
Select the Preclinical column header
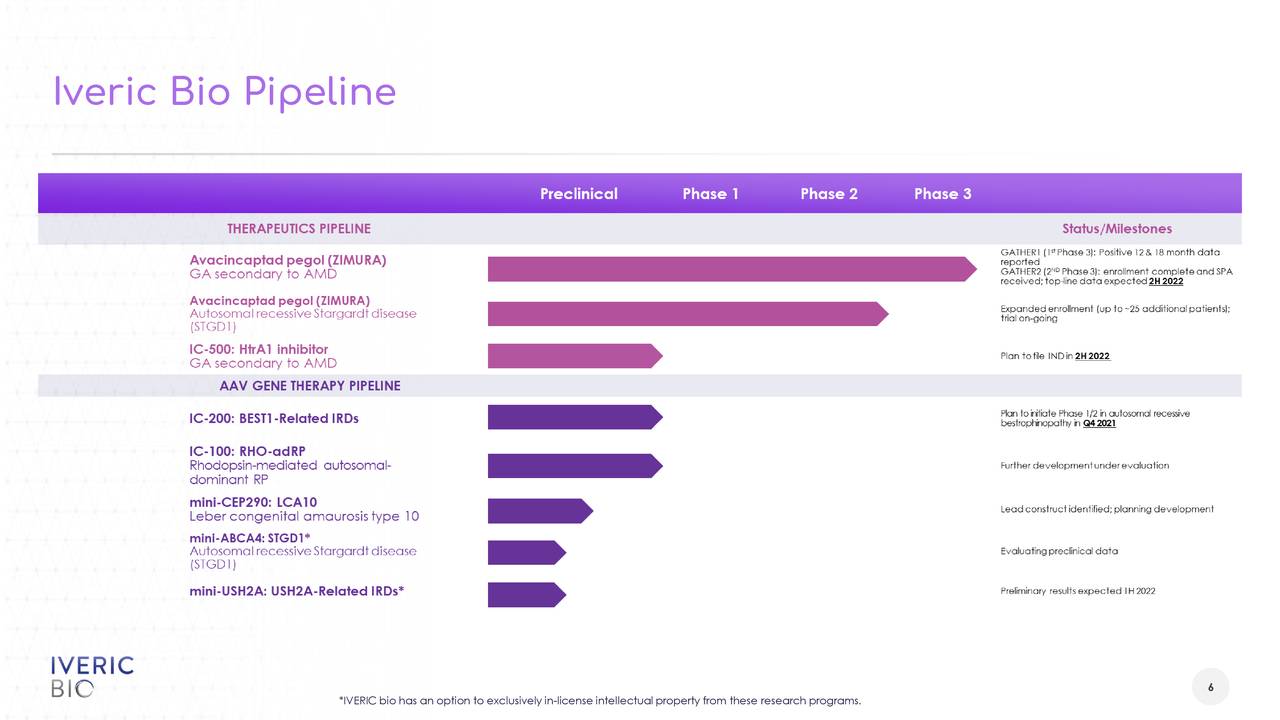tap(578, 194)
